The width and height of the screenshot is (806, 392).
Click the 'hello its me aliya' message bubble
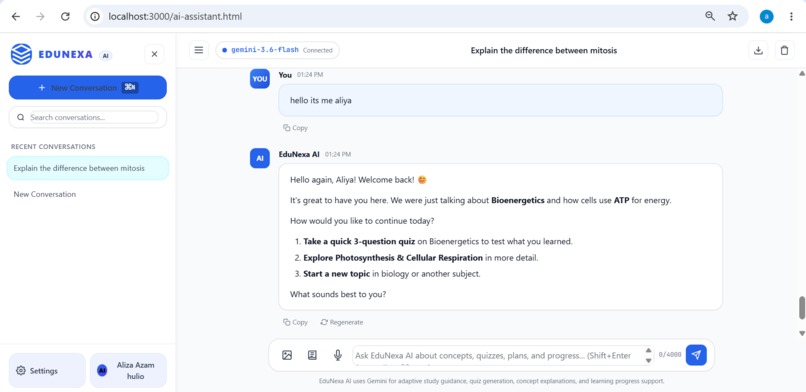(x=500, y=101)
